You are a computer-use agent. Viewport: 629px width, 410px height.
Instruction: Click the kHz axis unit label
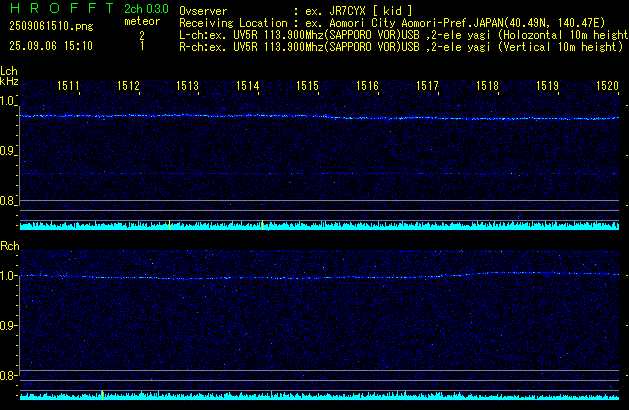(9, 81)
